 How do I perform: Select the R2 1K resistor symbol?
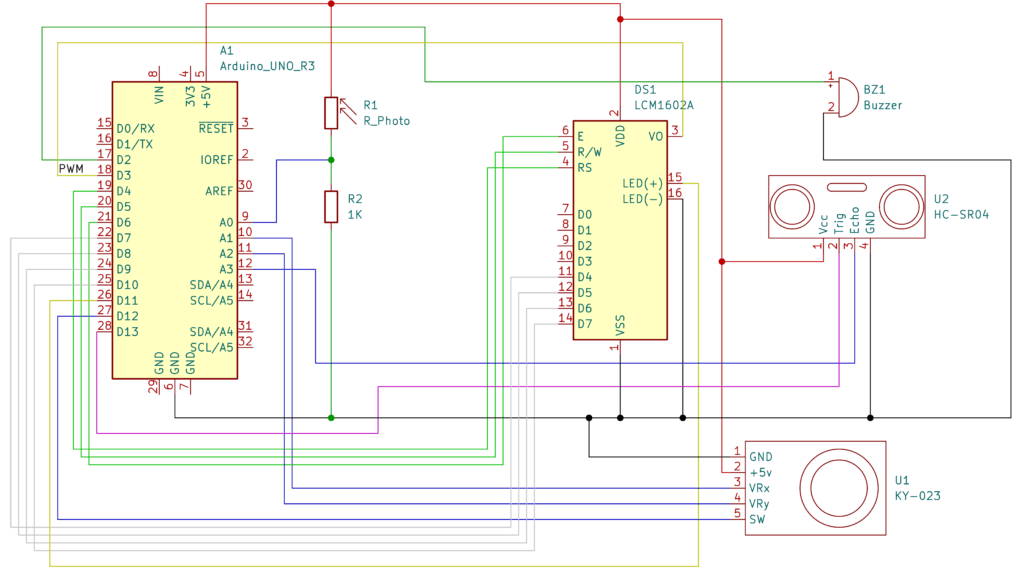(331, 206)
